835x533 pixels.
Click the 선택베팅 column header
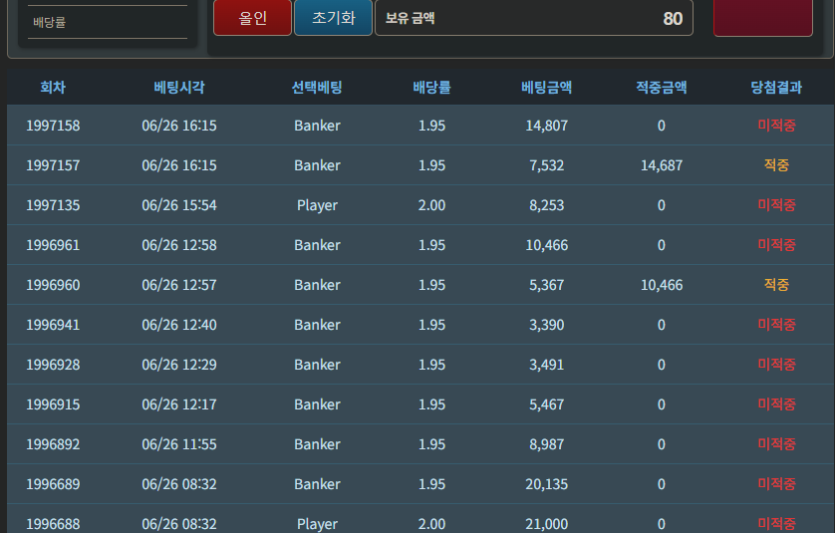(317, 87)
